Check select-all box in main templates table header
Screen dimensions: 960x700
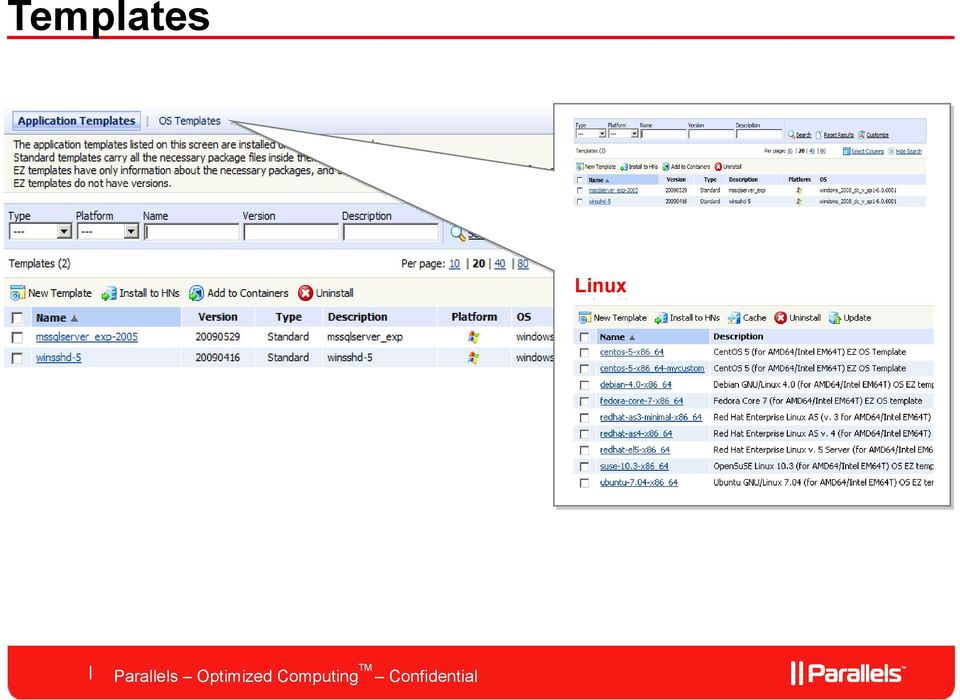(17, 318)
